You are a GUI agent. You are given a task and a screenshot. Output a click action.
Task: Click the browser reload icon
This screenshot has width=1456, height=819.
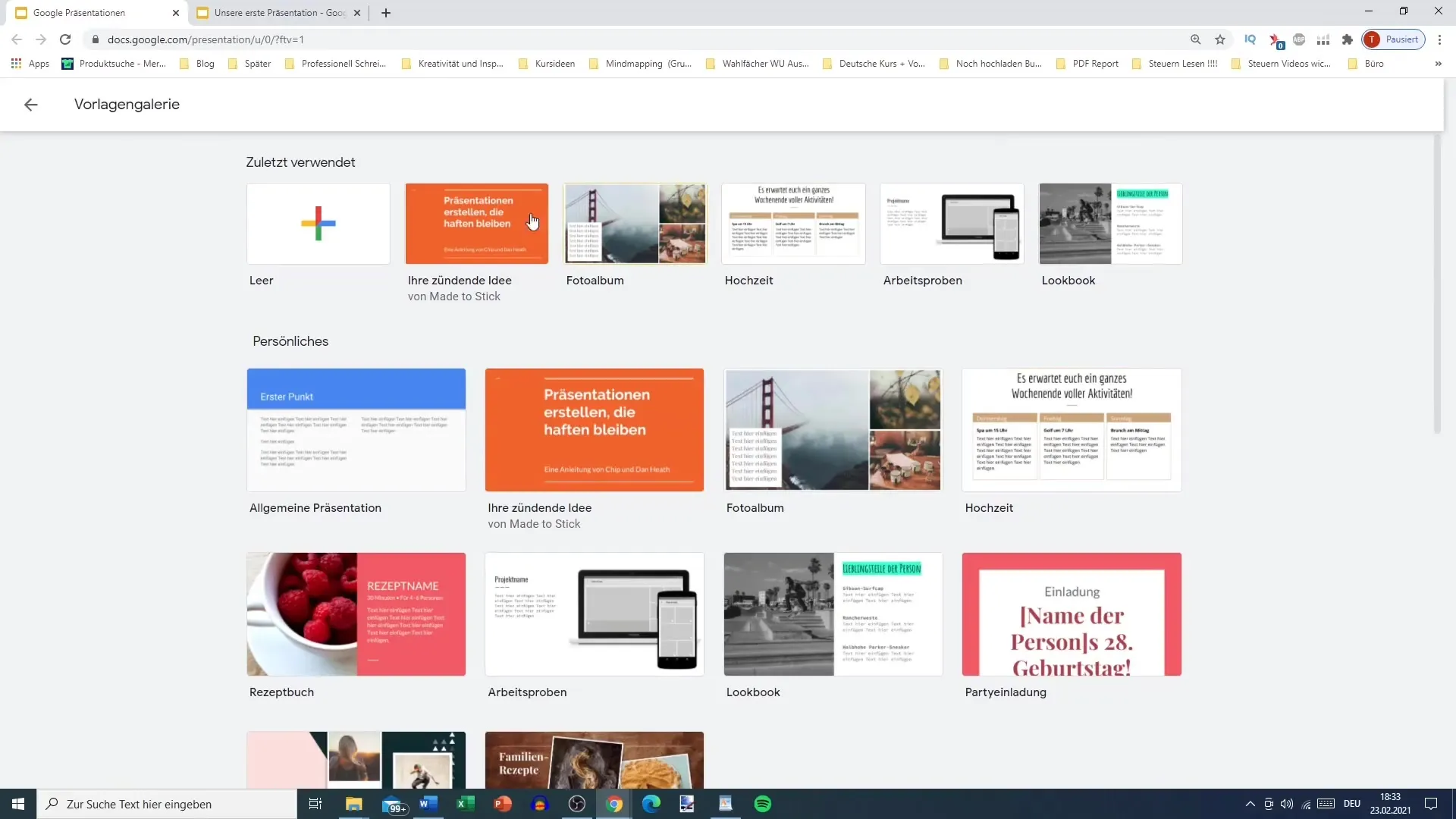tap(65, 39)
